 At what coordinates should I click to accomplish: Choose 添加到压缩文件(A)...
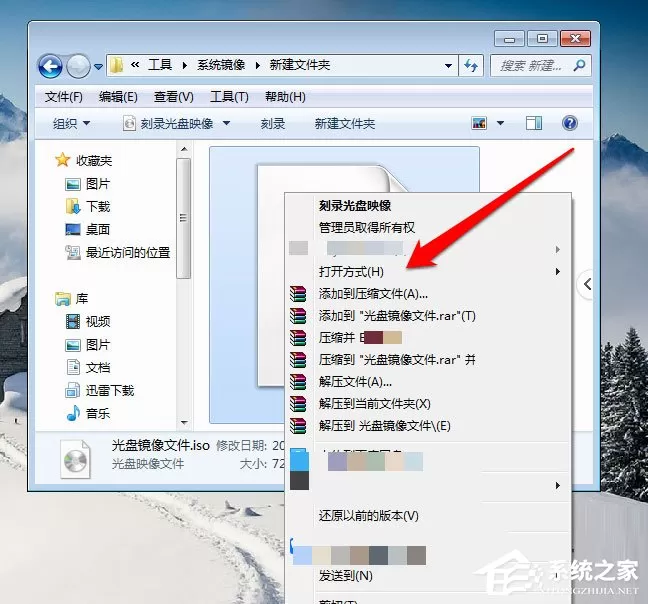click(373, 294)
